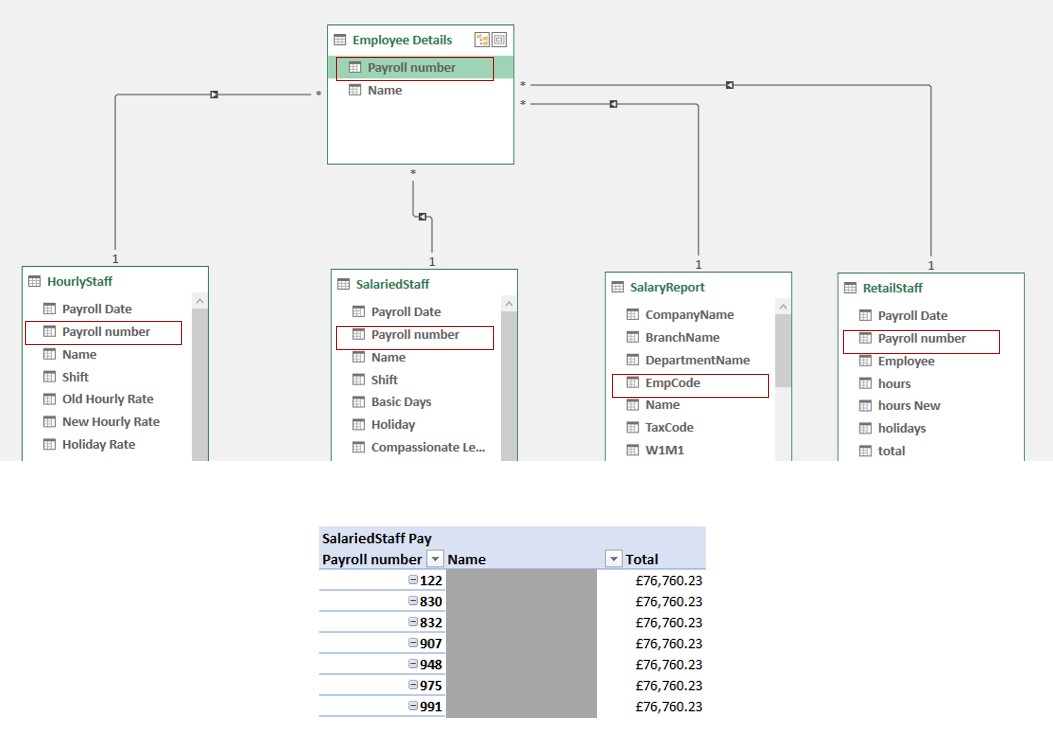Image resolution: width=1053 pixels, height=738 pixels.
Task: Select New Hourly Rate field
Action: coord(111,422)
